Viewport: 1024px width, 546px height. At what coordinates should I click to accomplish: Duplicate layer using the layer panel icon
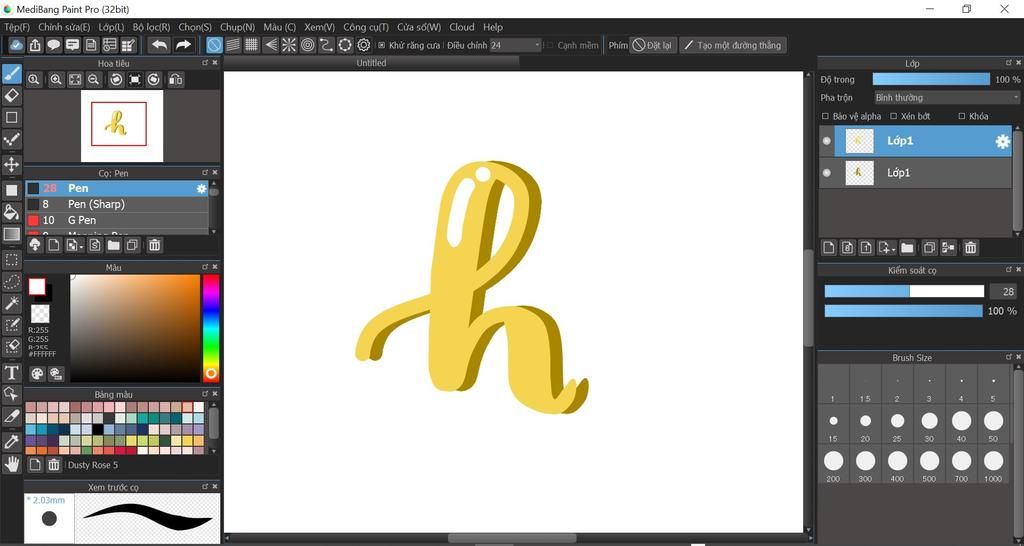[x=929, y=248]
